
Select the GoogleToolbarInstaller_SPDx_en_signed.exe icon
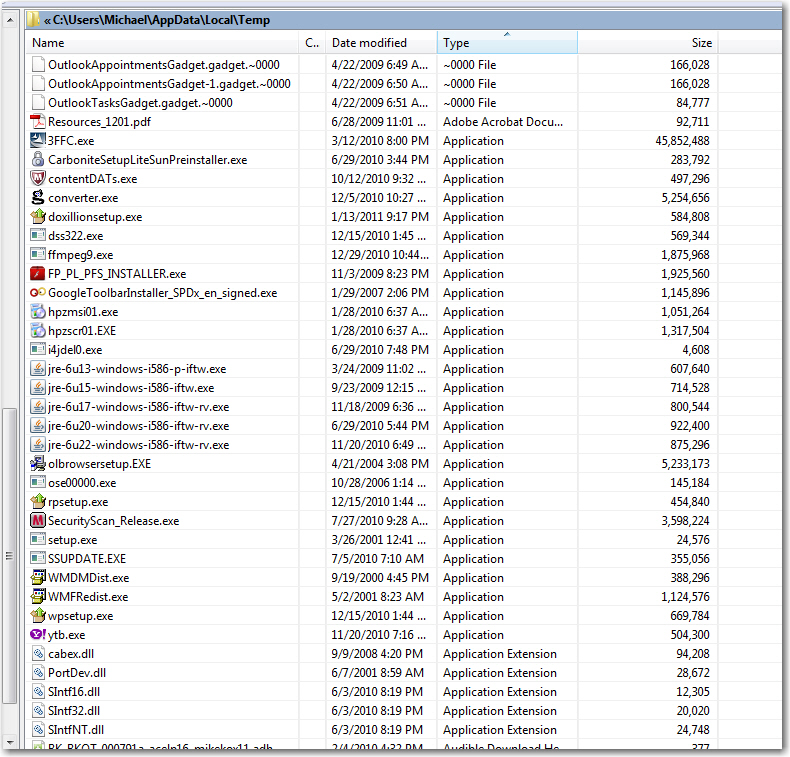coord(38,293)
